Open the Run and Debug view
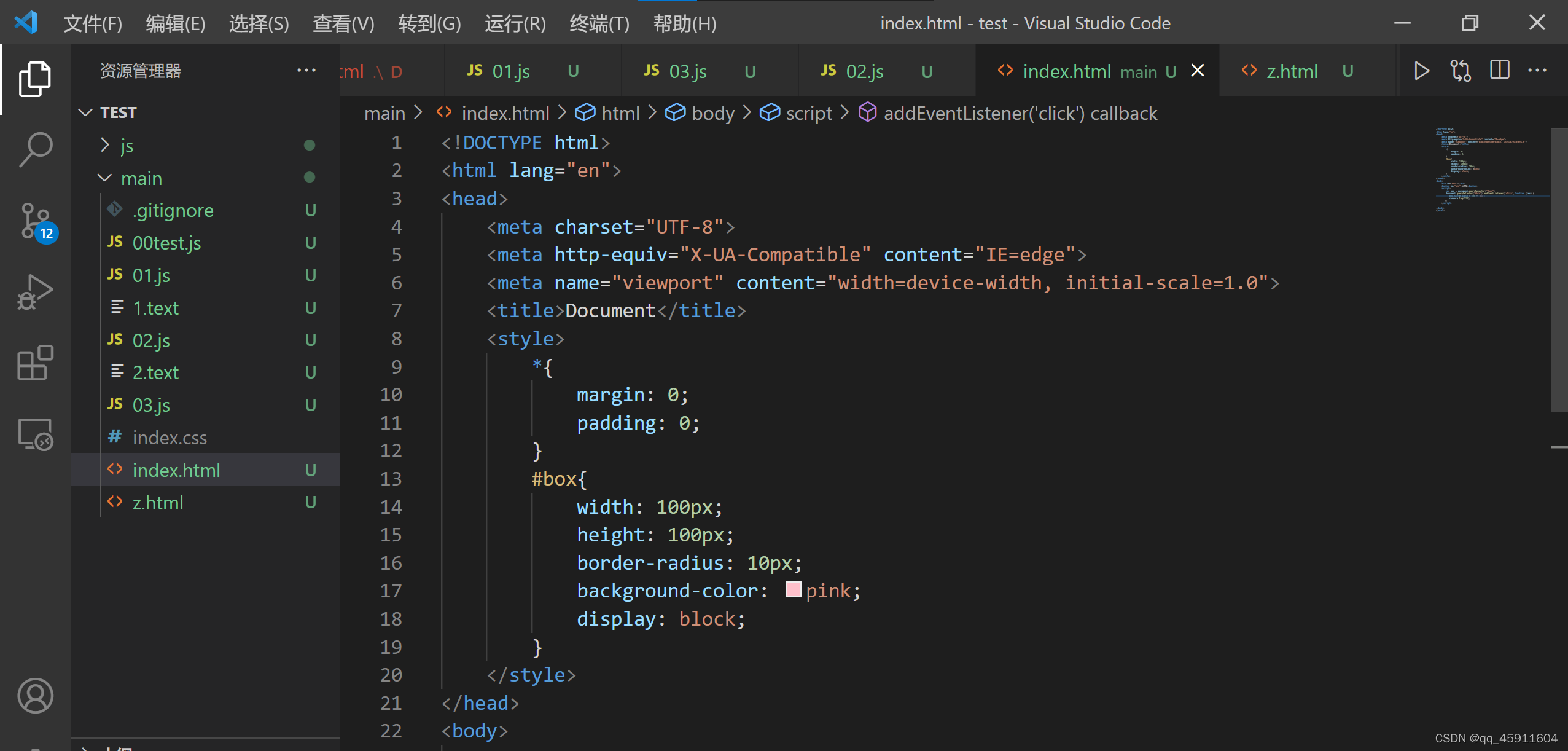Image resolution: width=1568 pixels, height=751 pixels. click(x=35, y=292)
